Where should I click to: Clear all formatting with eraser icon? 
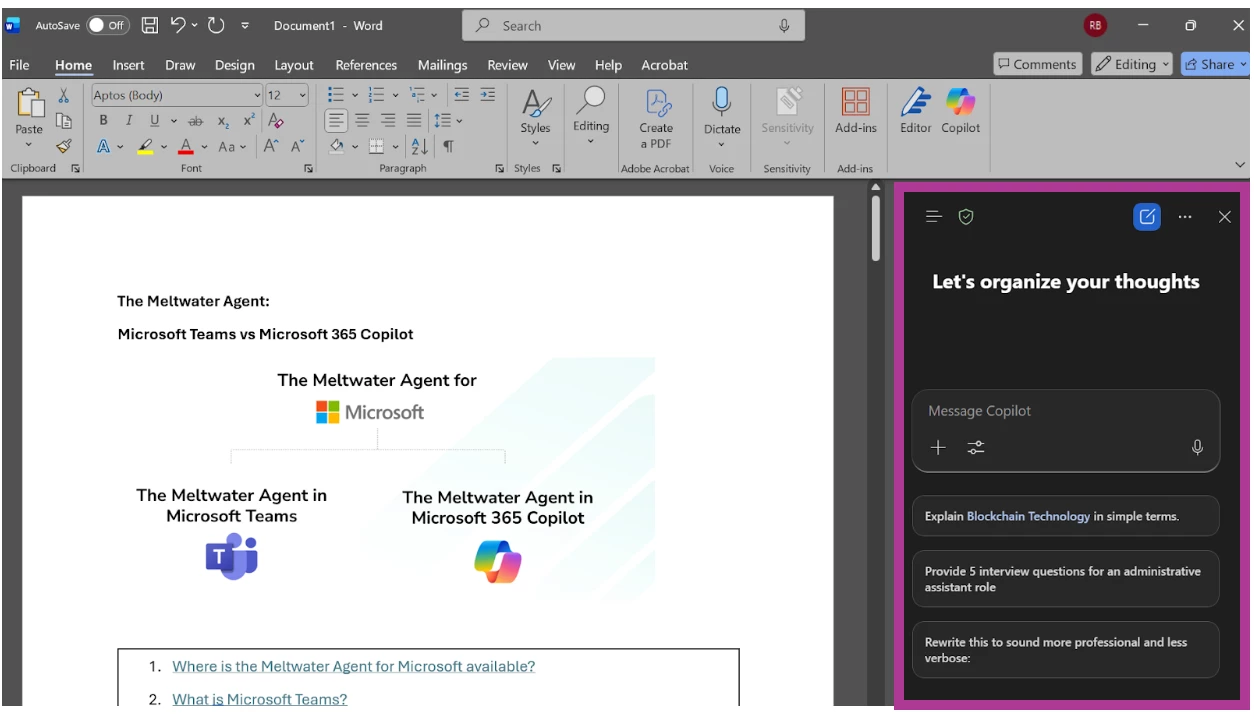tap(277, 120)
